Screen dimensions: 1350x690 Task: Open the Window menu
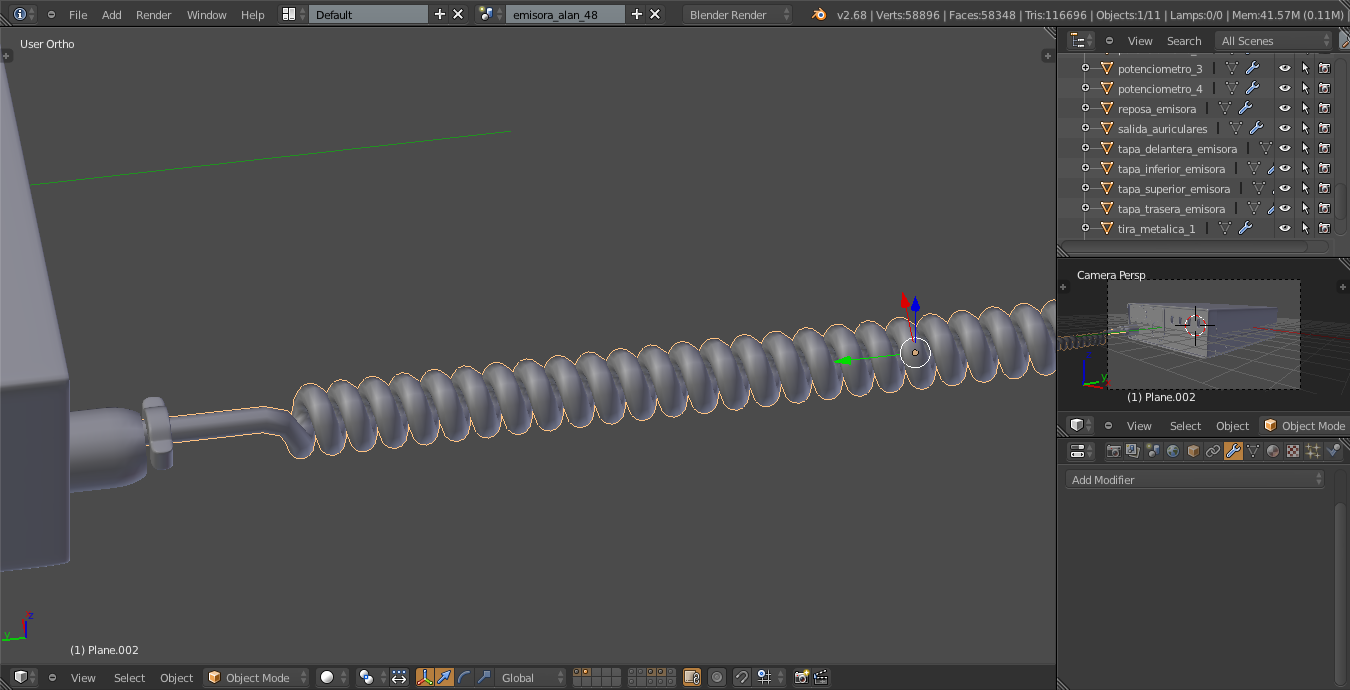click(207, 15)
